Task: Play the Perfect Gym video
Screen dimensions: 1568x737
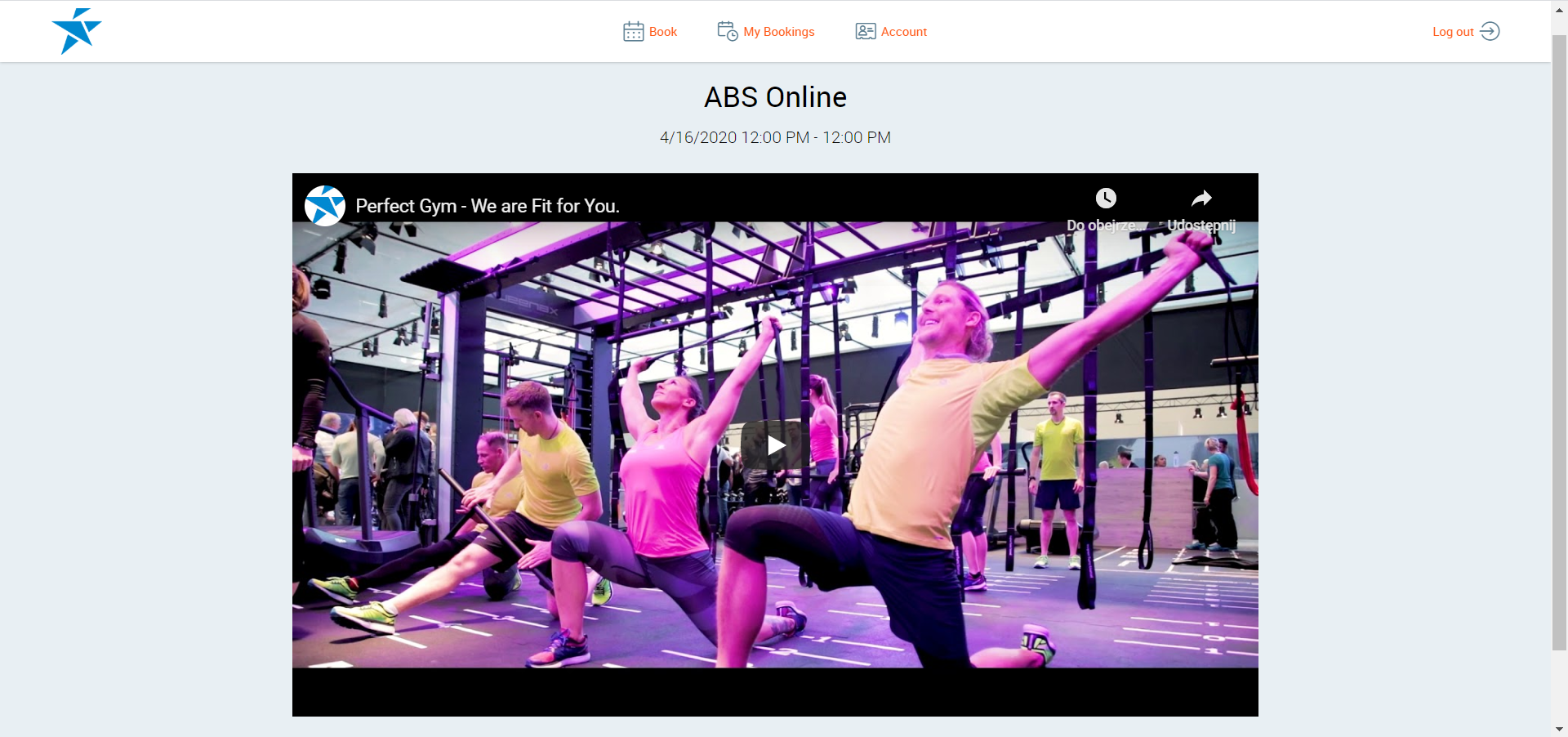Action: [775, 445]
